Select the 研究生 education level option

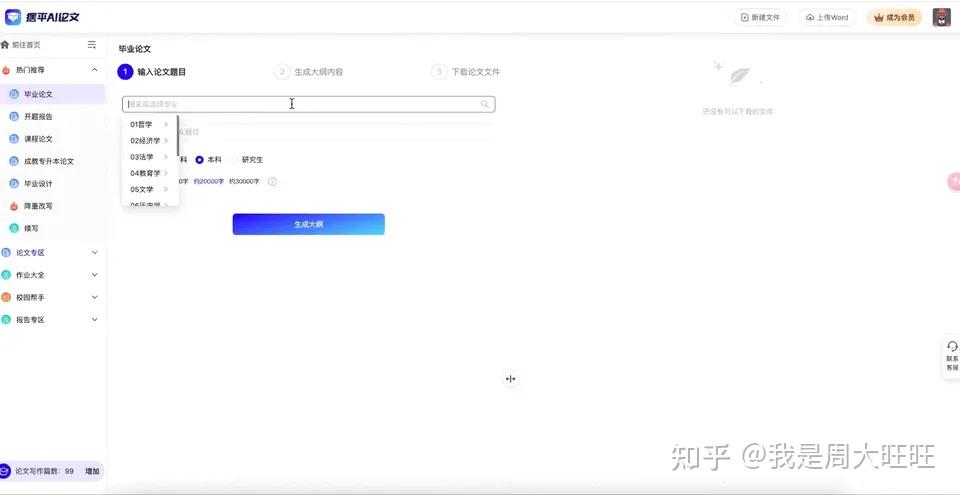click(x=247, y=160)
